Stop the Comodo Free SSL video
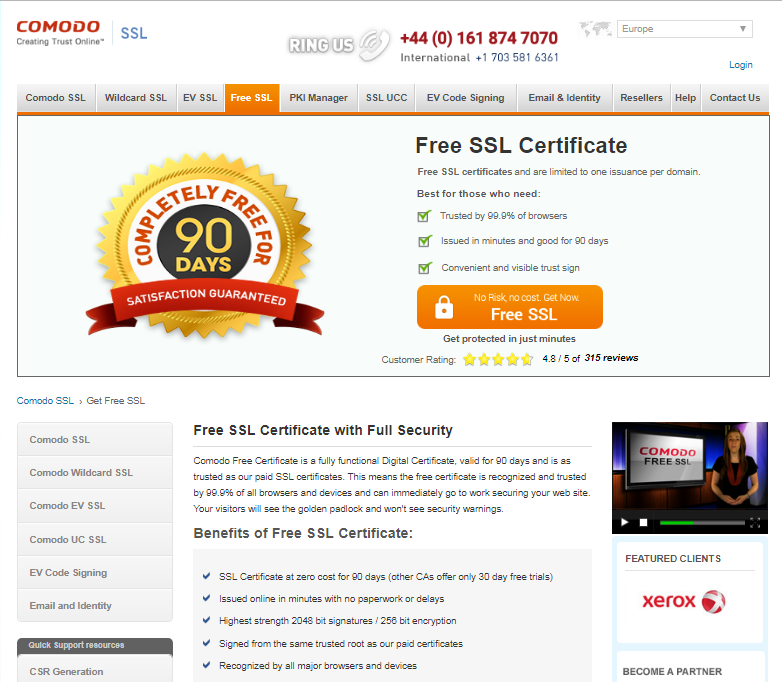 [x=643, y=522]
